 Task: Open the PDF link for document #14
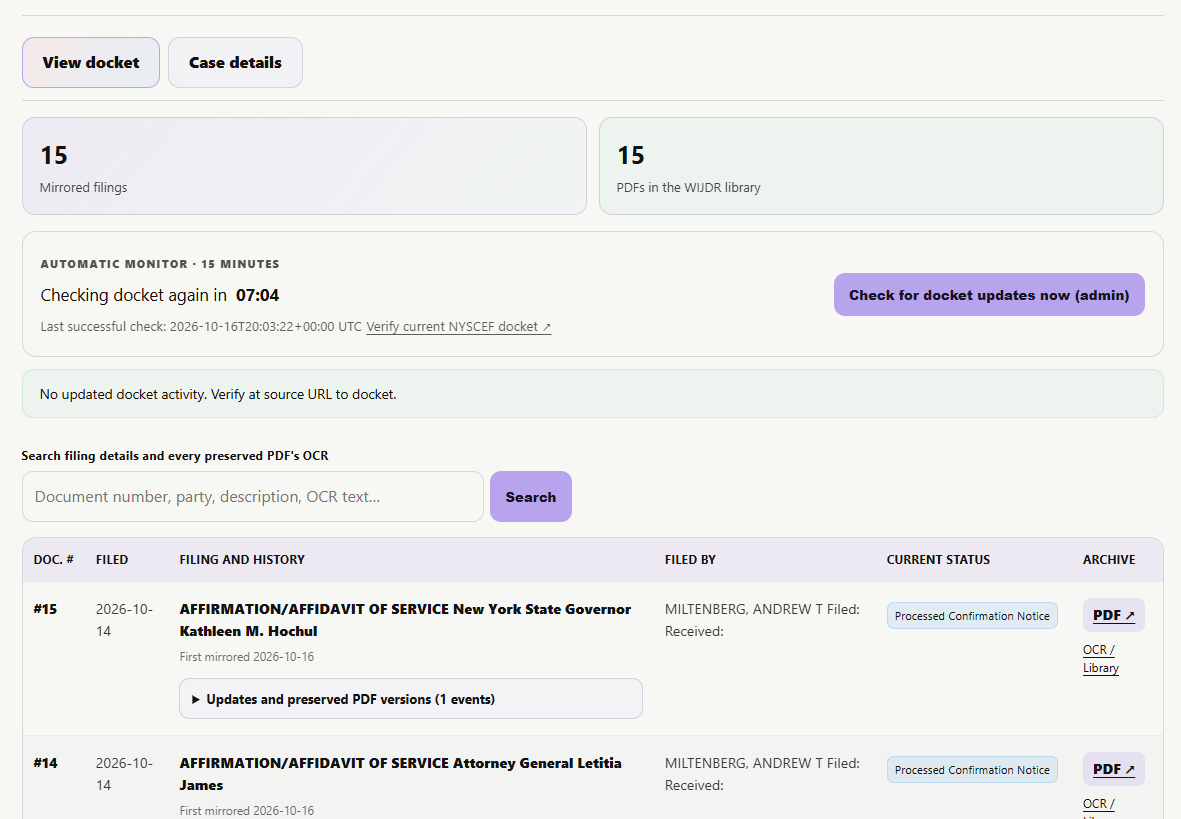coord(1113,769)
